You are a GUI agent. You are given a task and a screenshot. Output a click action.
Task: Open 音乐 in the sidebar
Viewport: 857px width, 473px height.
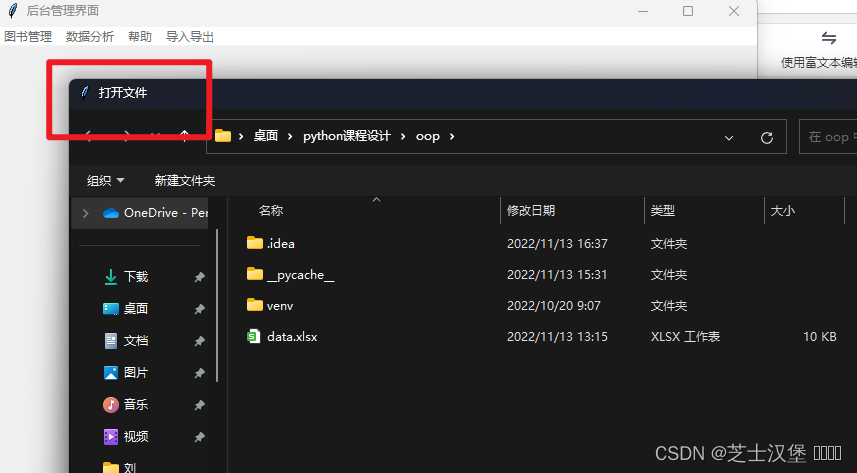click(x=136, y=405)
